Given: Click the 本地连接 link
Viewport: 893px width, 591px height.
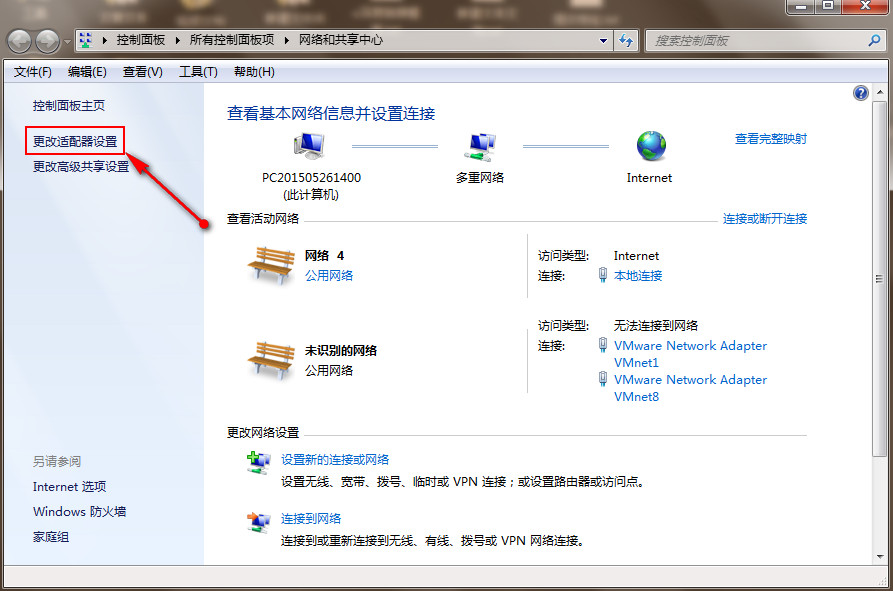Looking at the screenshot, I should click(x=638, y=275).
